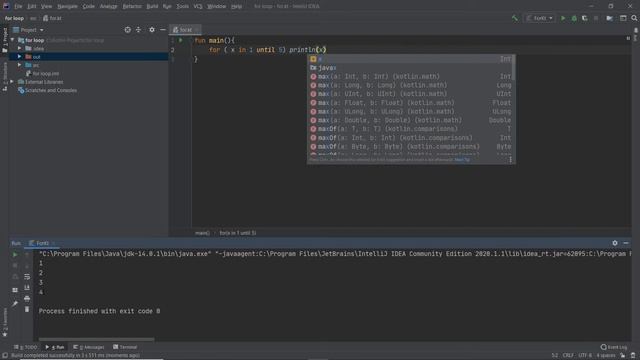Expand the out folder arrow

[x=19, y=56]
